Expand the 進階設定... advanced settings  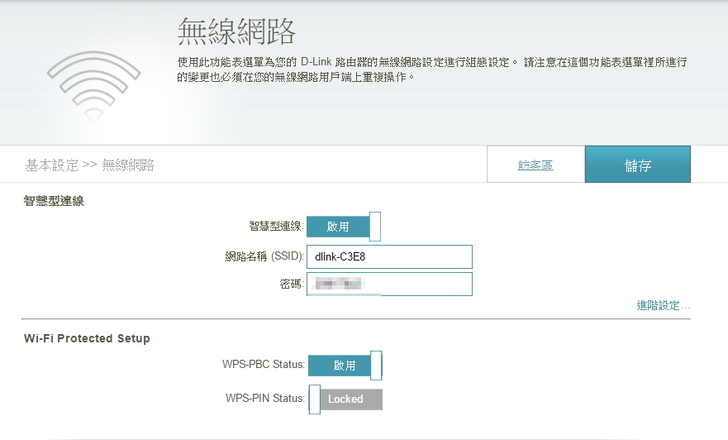(663, 305)
